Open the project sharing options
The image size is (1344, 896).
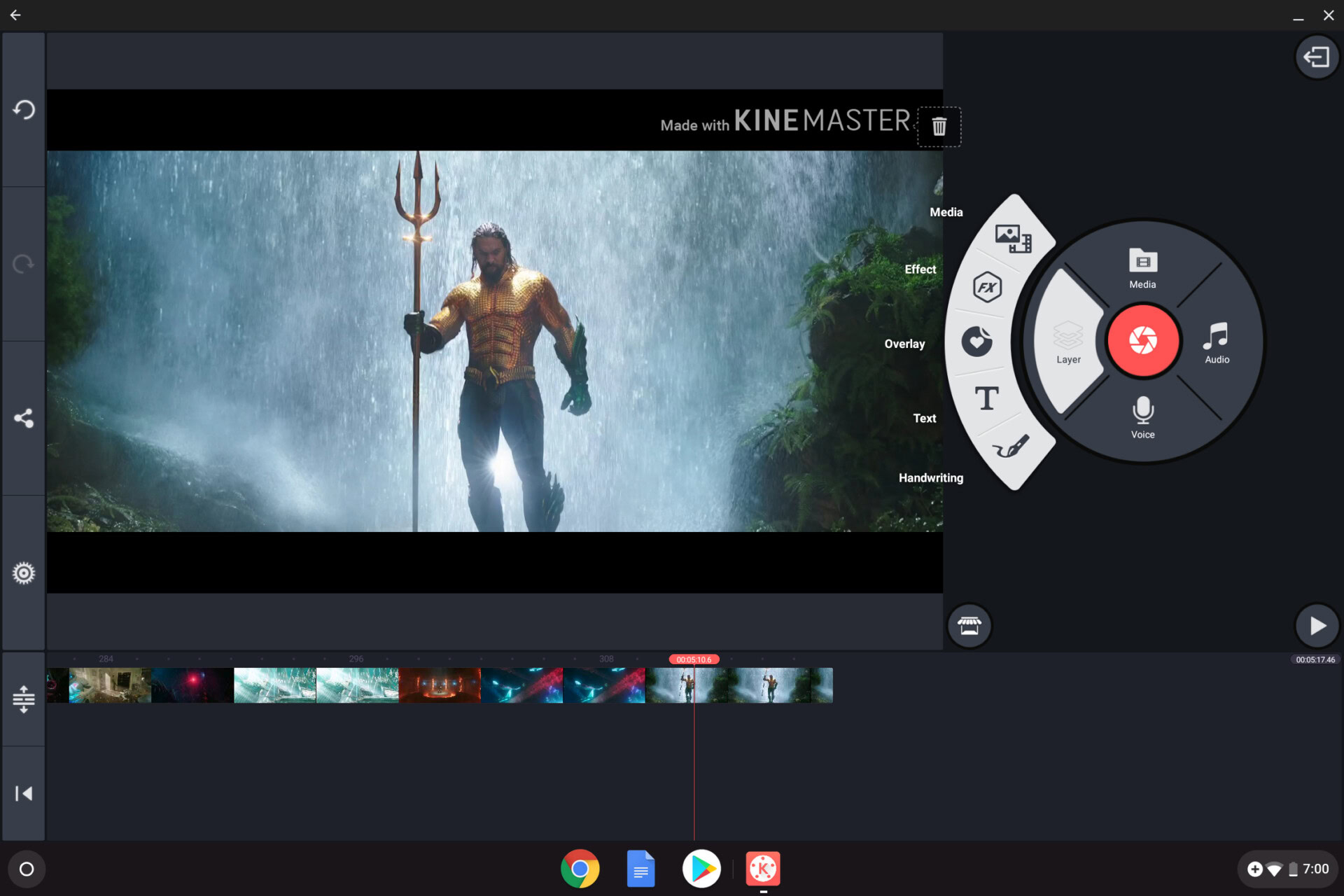click(x=23, y=419)
